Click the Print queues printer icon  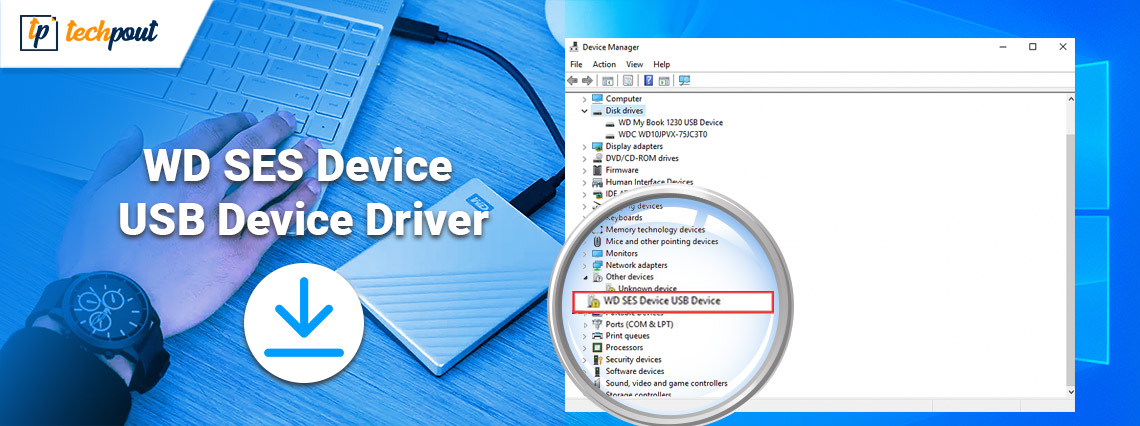click(597, 336)
